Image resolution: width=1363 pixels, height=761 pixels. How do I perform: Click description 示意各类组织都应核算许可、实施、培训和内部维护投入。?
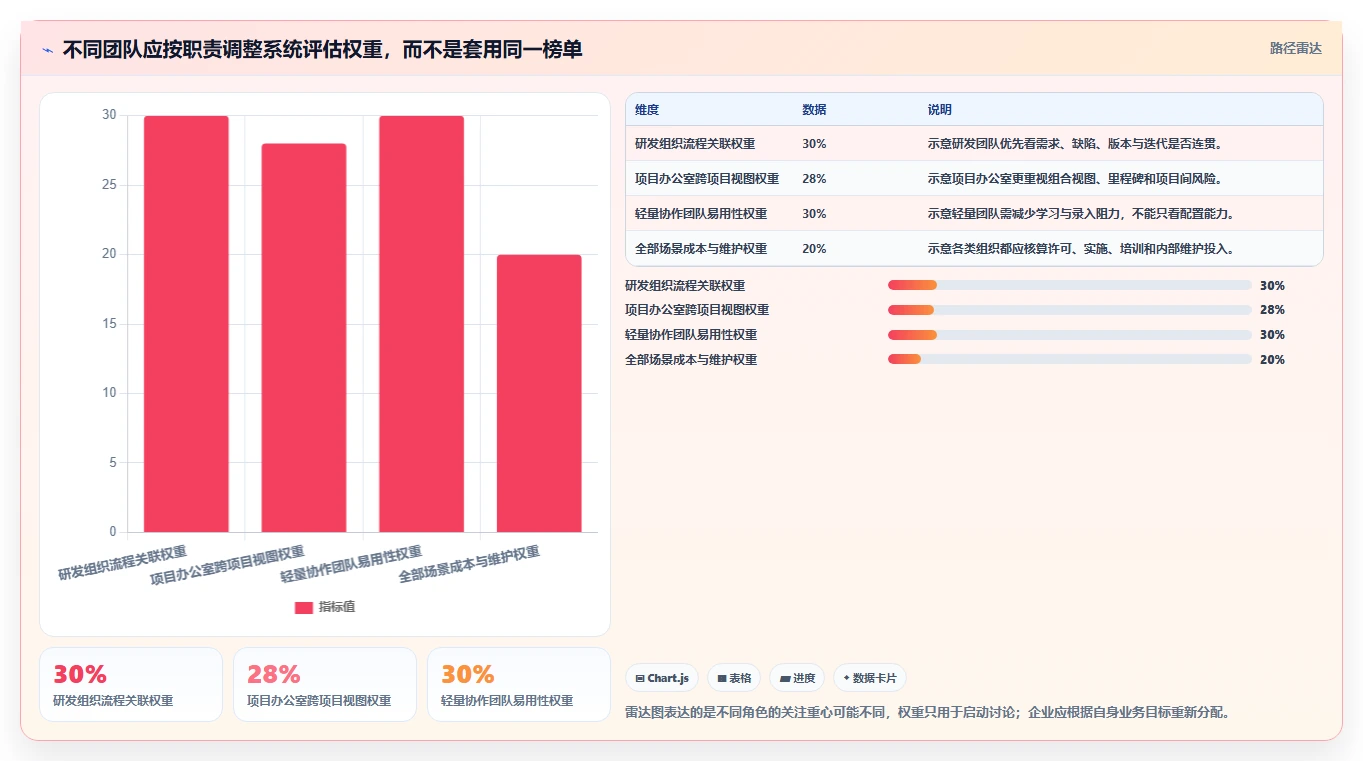click(1081, 249)
